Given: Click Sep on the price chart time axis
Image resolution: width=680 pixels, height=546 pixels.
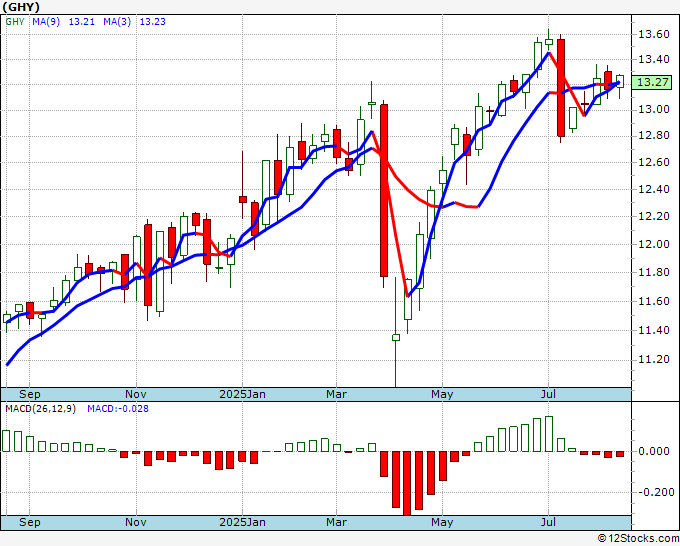Looking at the screenshot, I should pos(29,394).
